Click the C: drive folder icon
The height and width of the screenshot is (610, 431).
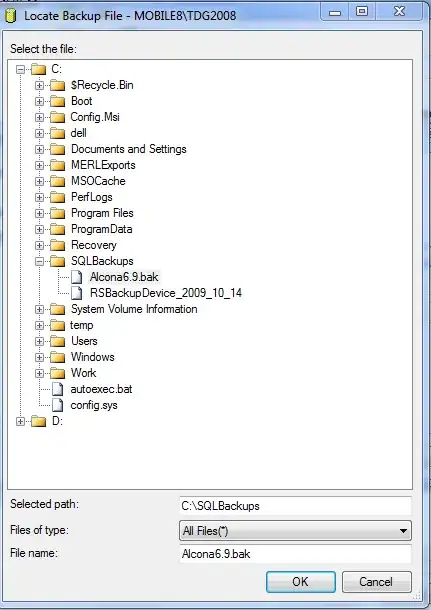(39, 69)
